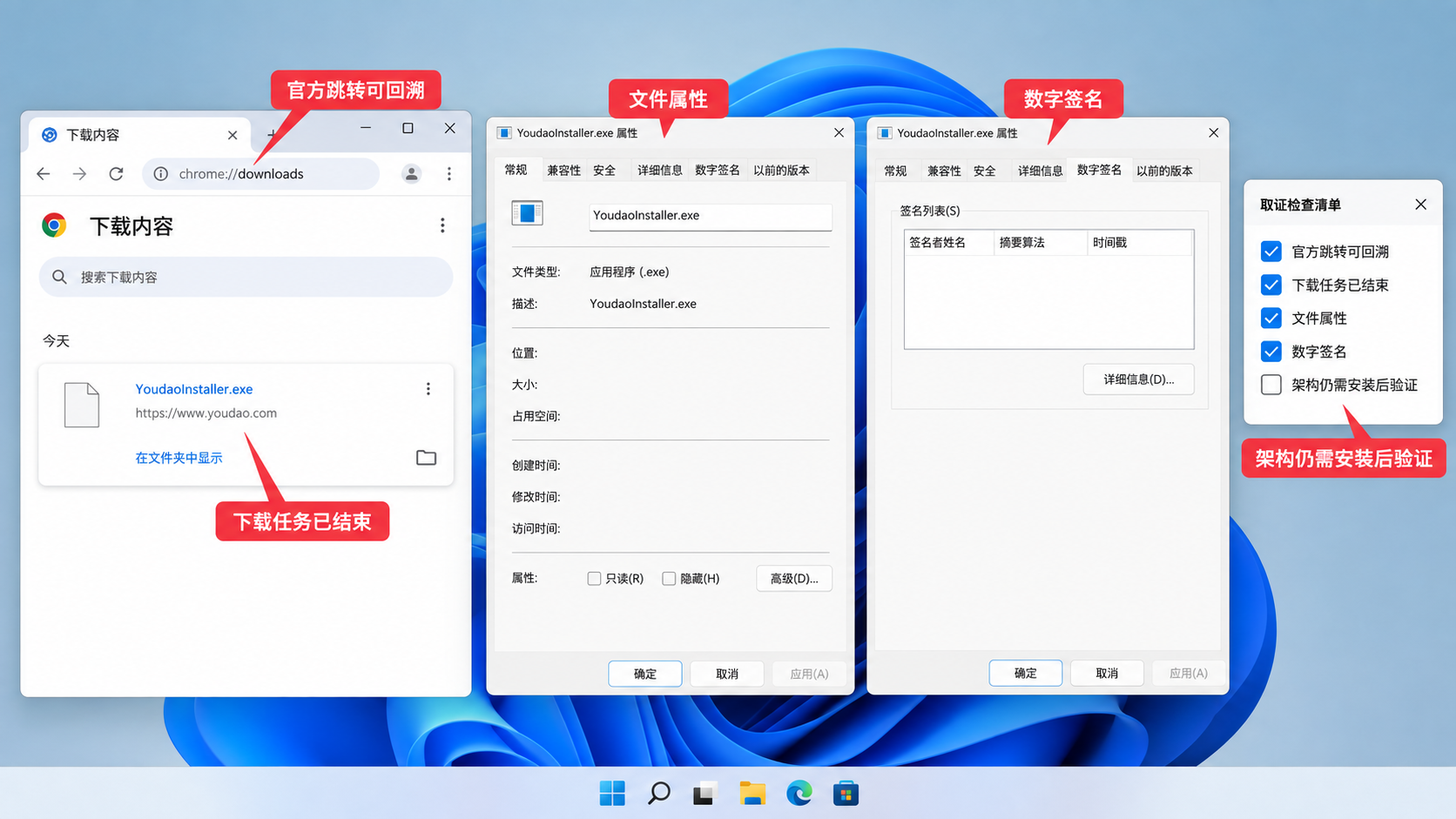The width and height of the screenshot is (1456, 819).
Task: Select 兼容性 tab in right properties dialog
Action: click(945, 171)
